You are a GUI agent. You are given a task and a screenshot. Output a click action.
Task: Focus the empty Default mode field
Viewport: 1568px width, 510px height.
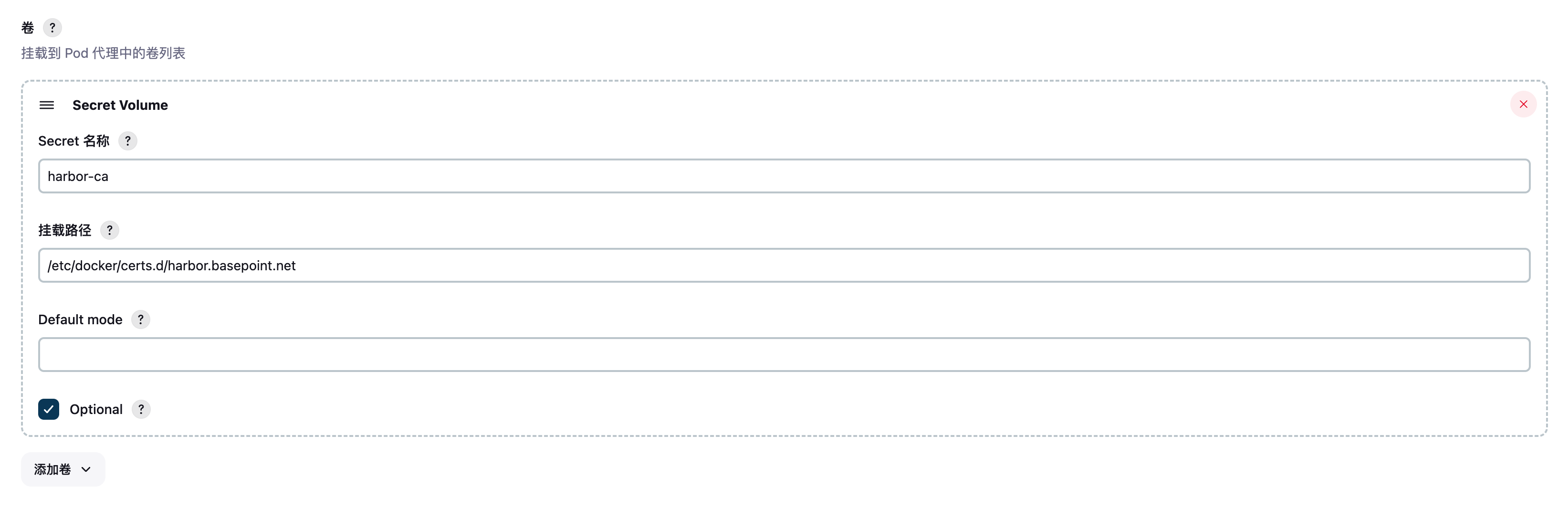coord(784,355)
